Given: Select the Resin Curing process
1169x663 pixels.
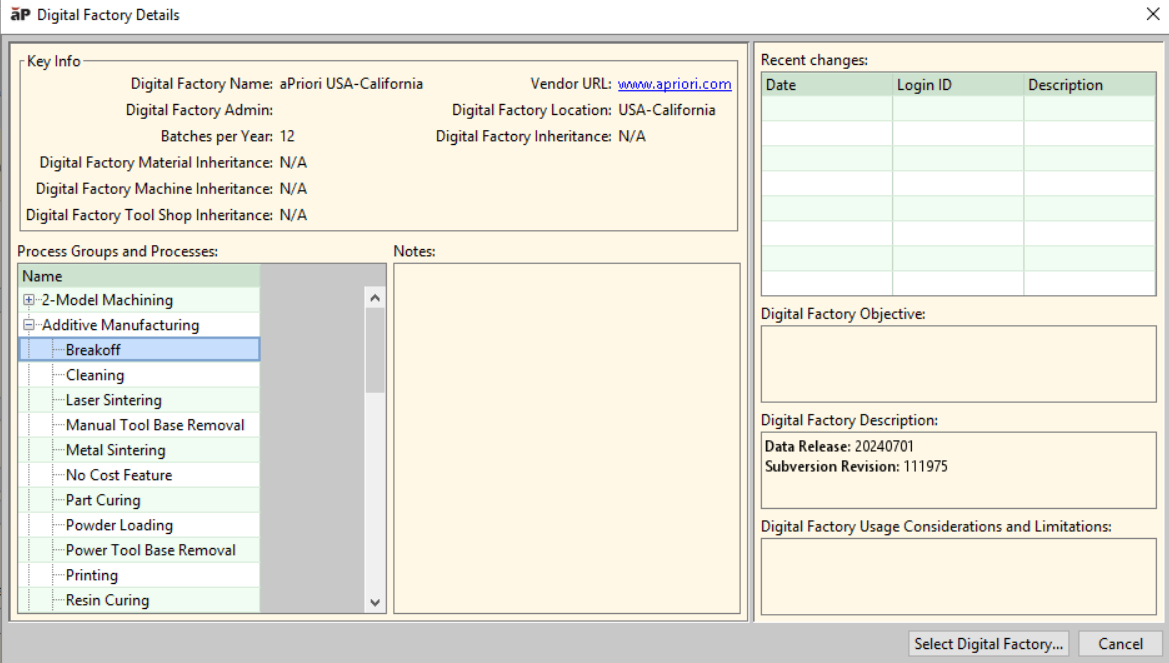Looking at the screenshot, I should tap(107, 600).
